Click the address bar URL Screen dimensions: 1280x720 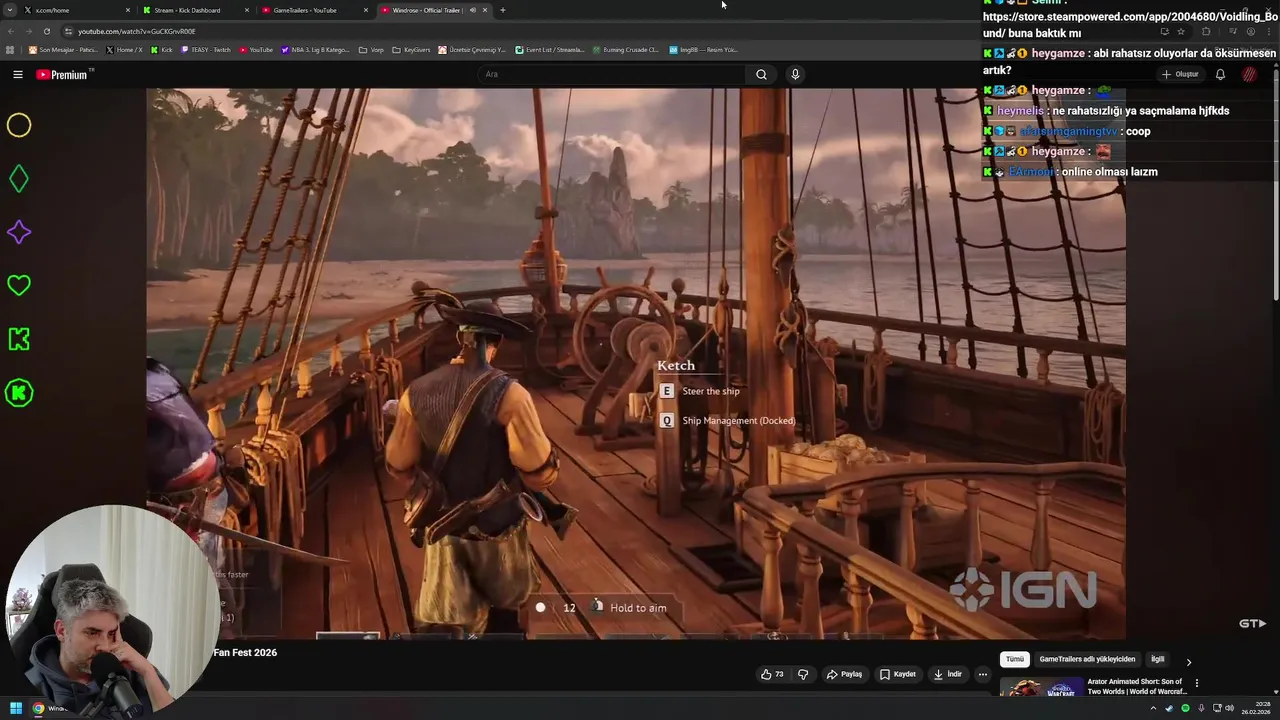tap(137, 31)
